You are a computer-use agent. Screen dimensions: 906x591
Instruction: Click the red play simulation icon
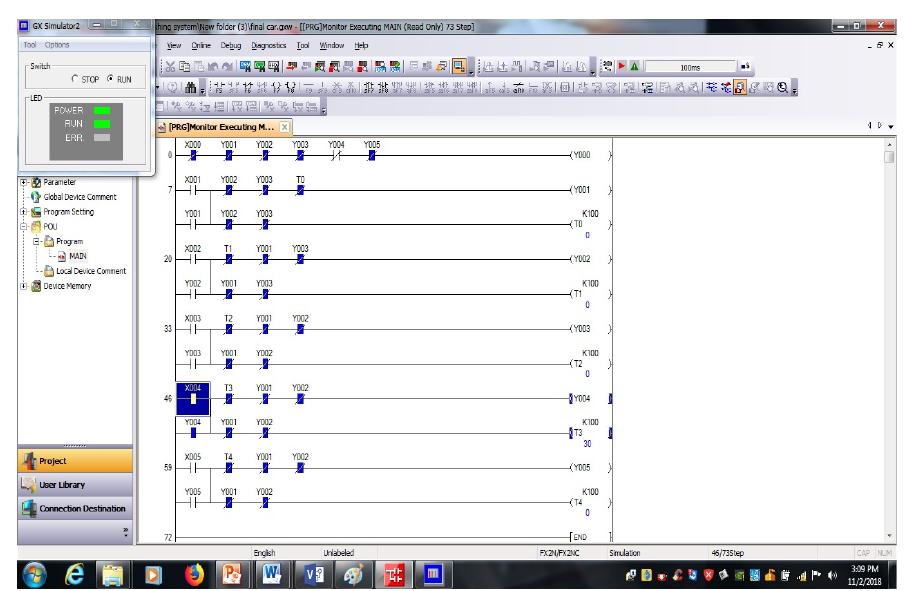click(x=622, y=66)
